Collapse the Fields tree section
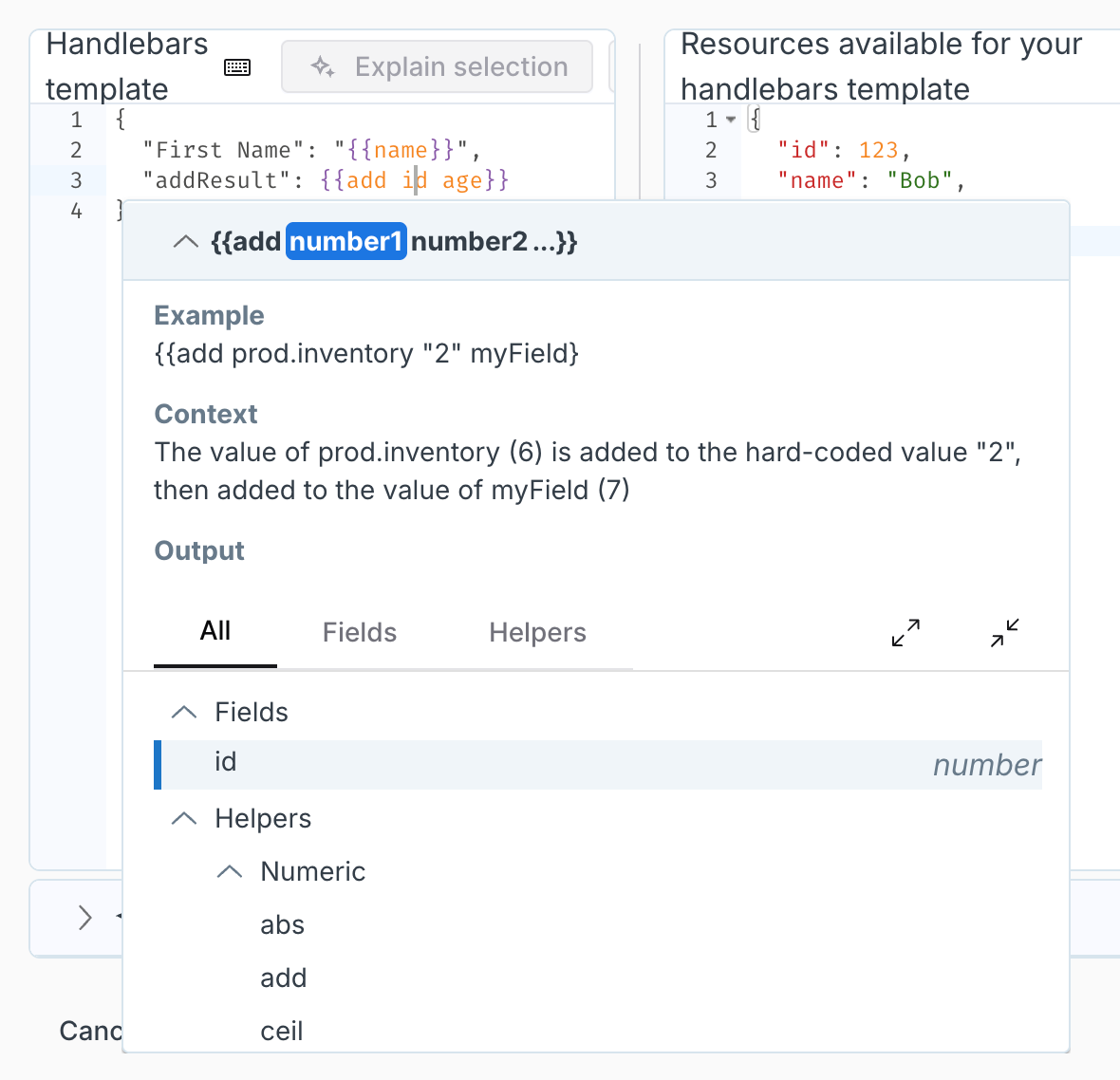This screenshot has width=1120, height=1080. point(184,713)
